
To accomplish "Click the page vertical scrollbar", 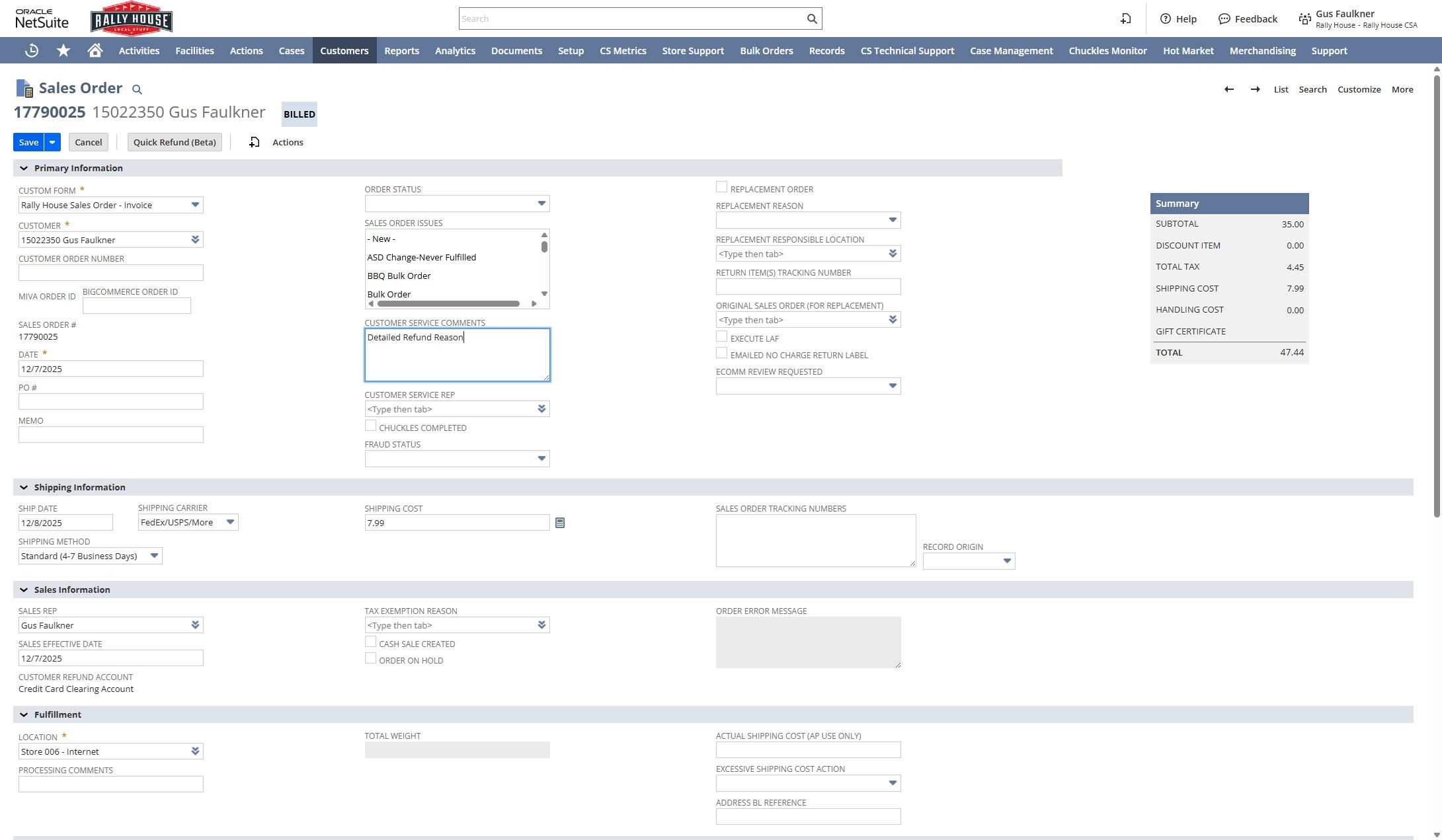I will (1437, 297).
